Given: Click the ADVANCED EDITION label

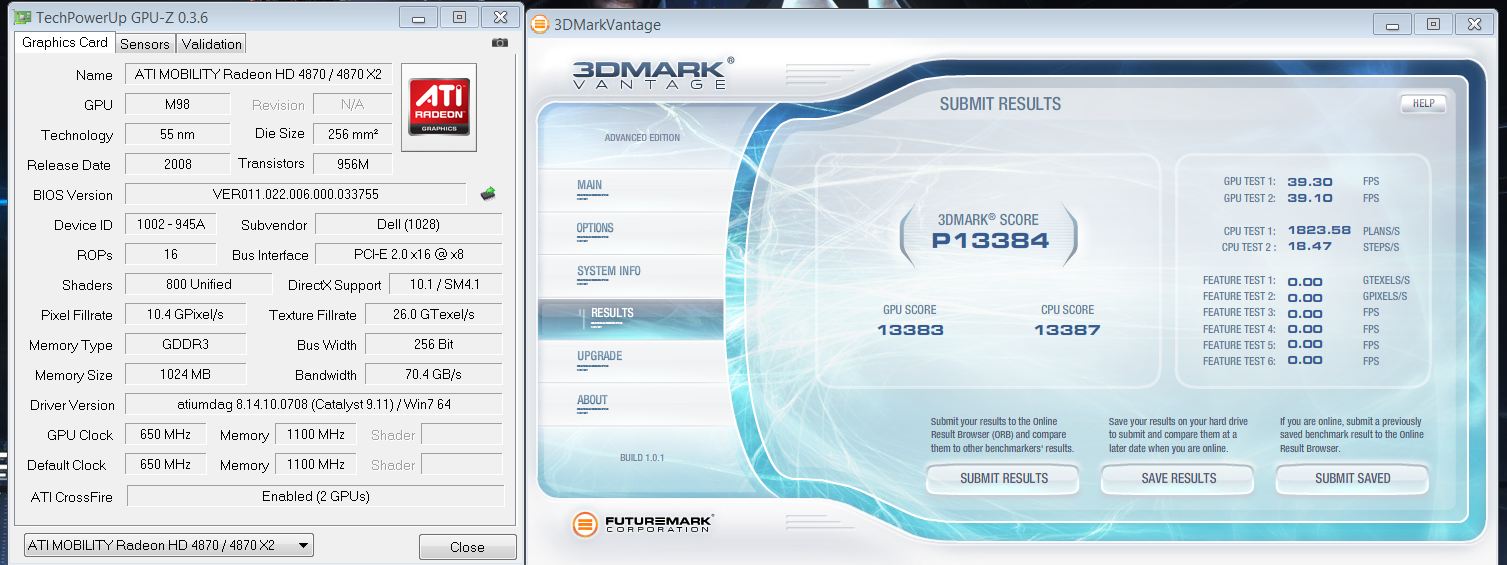Looking at the screenshot, I should click(642, 138).
